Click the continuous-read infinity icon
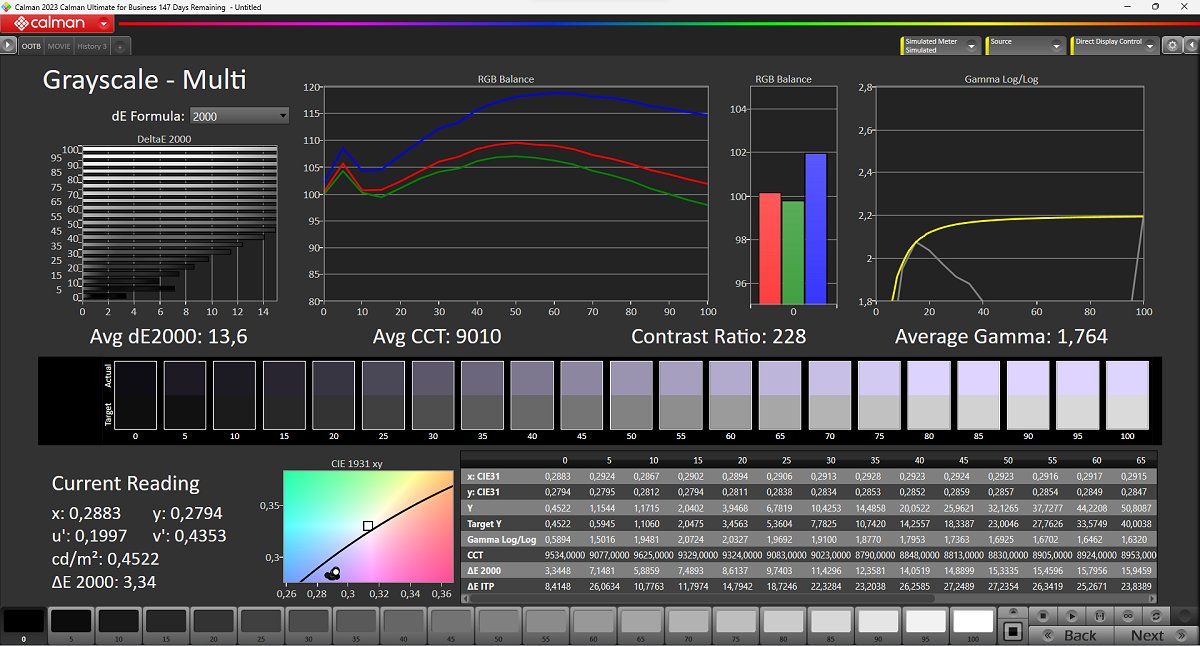 [1129, 616]
